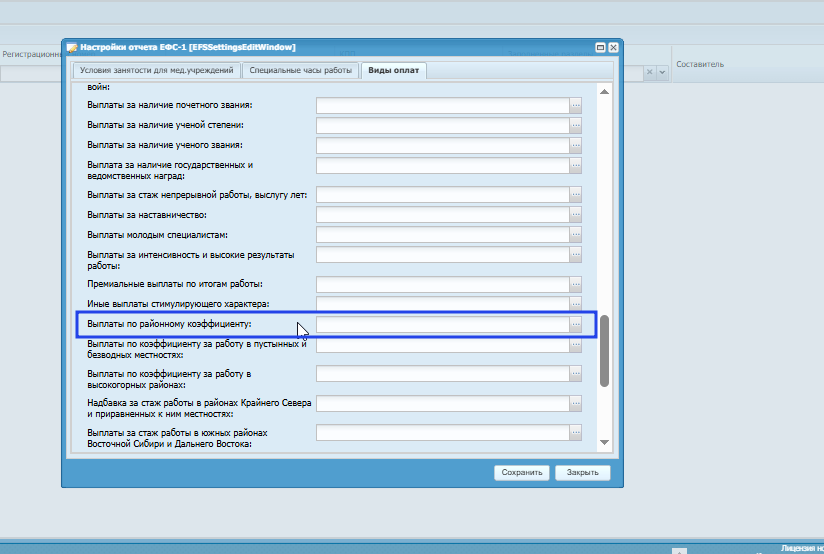Open picker for Выплаты за наставничество
Screen dimensions: 824x554
pyautogui.click(x=576, y=214)
